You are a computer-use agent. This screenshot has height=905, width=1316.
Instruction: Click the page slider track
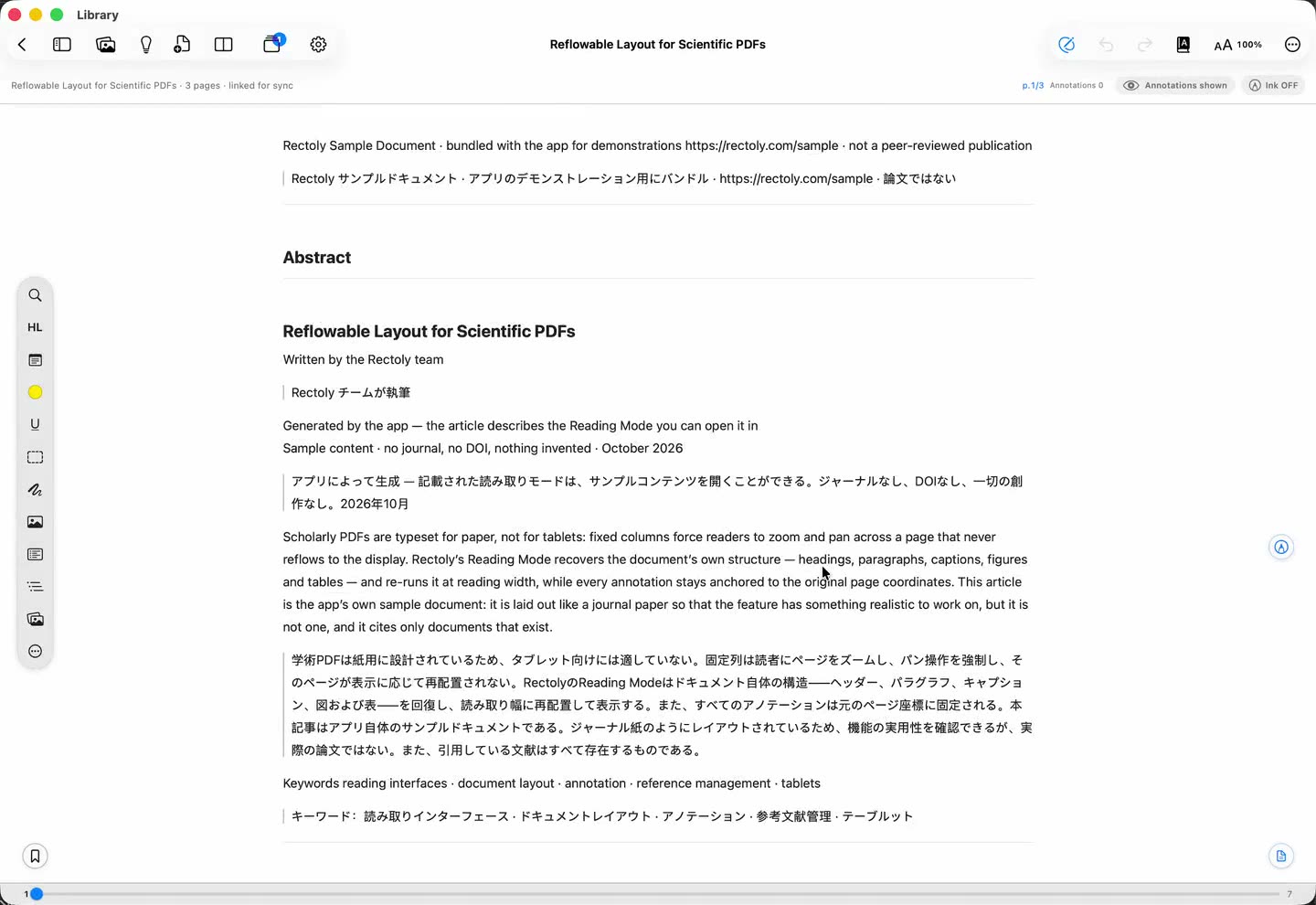tap(658, 893)
